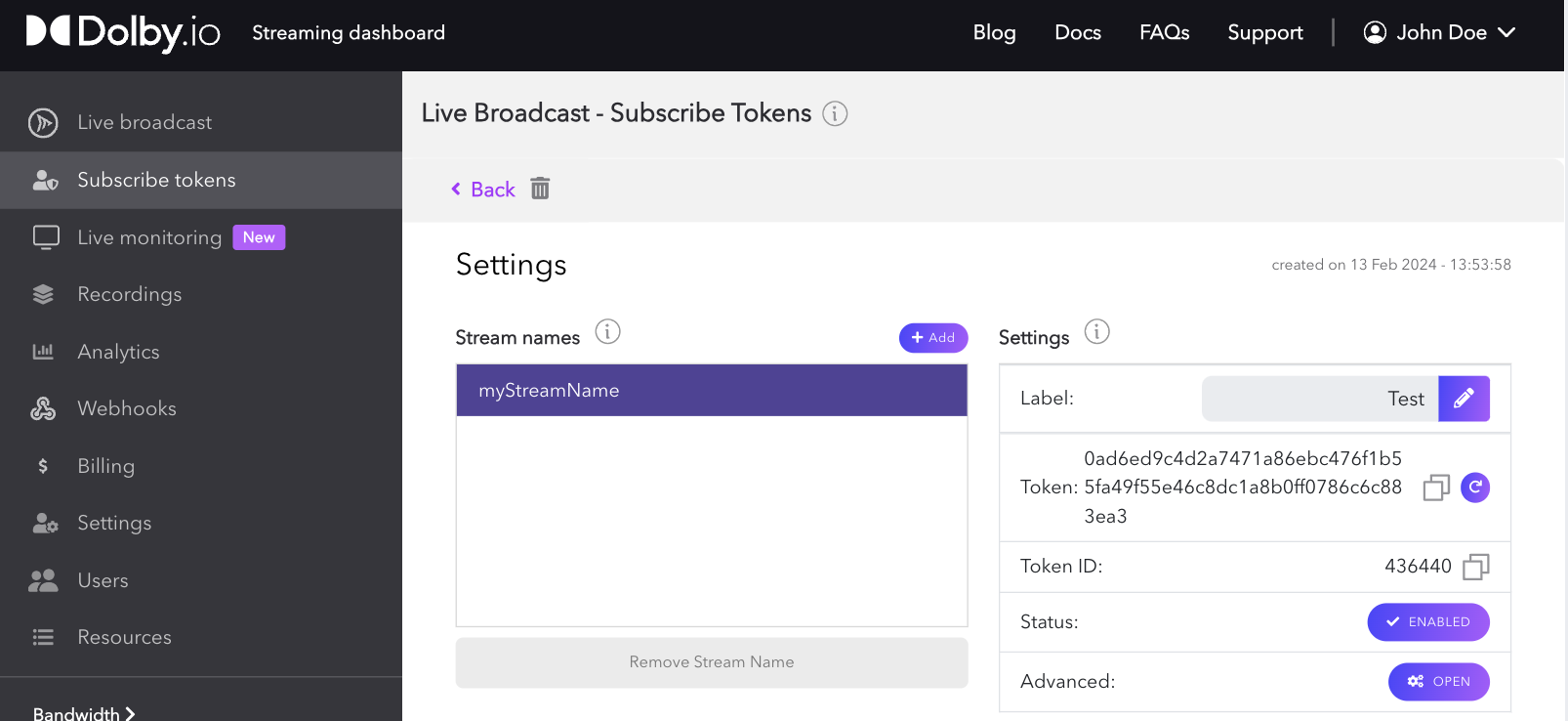Image resolution: width=1568 pixels, height=721 pixels.
Task: Expand the Bandwidth section in sidebar
Action: [x=84, y=713]
